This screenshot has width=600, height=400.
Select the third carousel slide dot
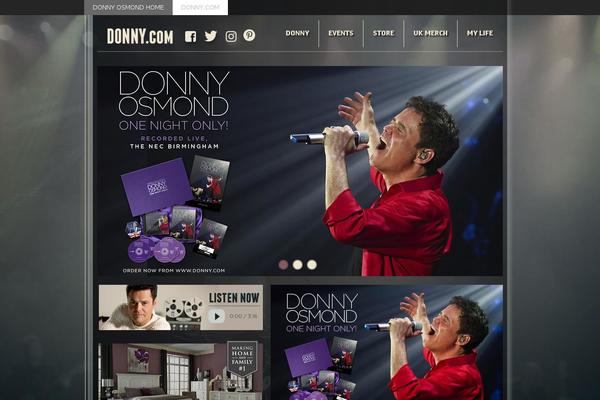coord(312,265)
